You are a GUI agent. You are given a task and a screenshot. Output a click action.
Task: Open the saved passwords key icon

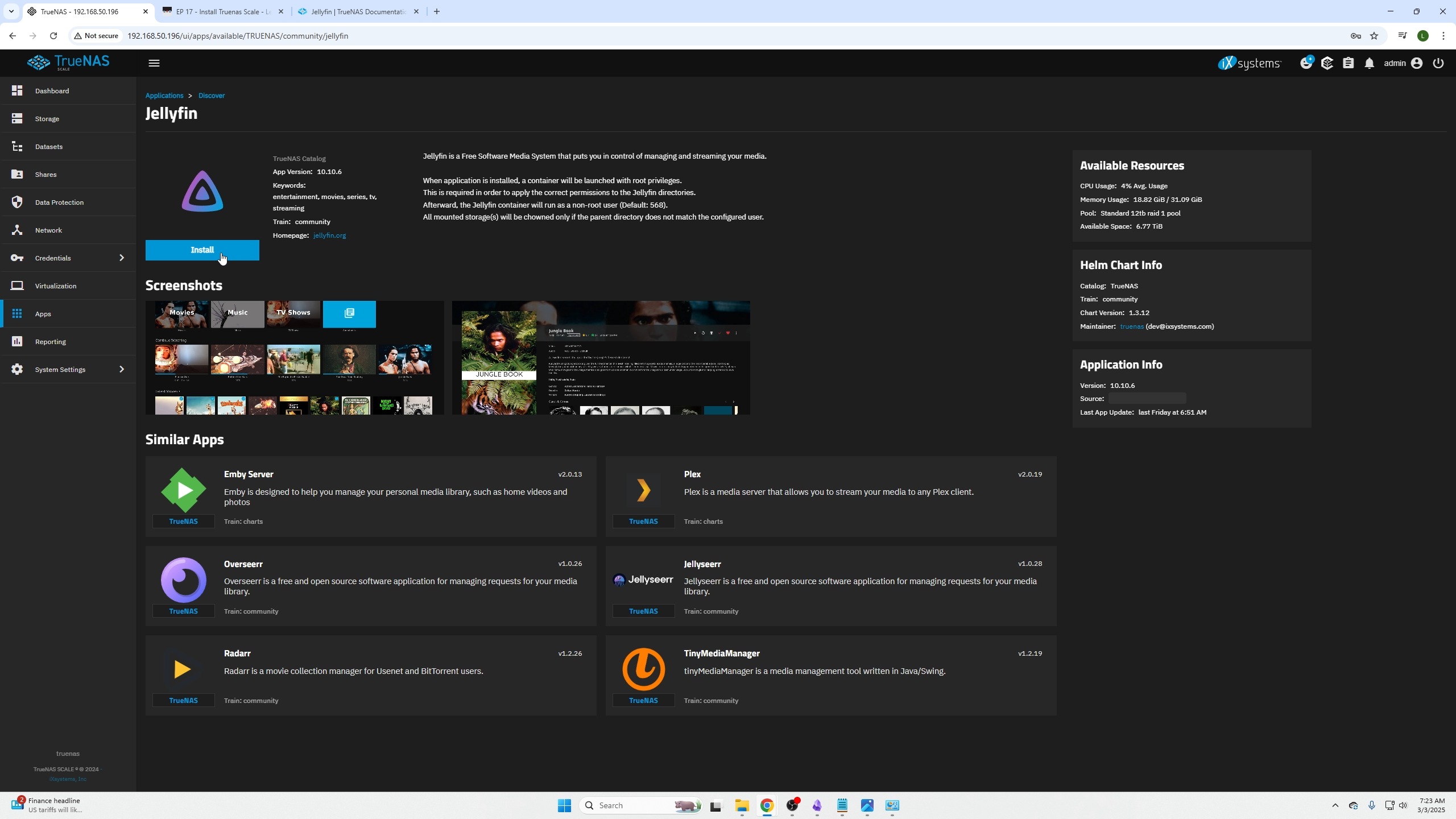click(x=1356, y=36)
